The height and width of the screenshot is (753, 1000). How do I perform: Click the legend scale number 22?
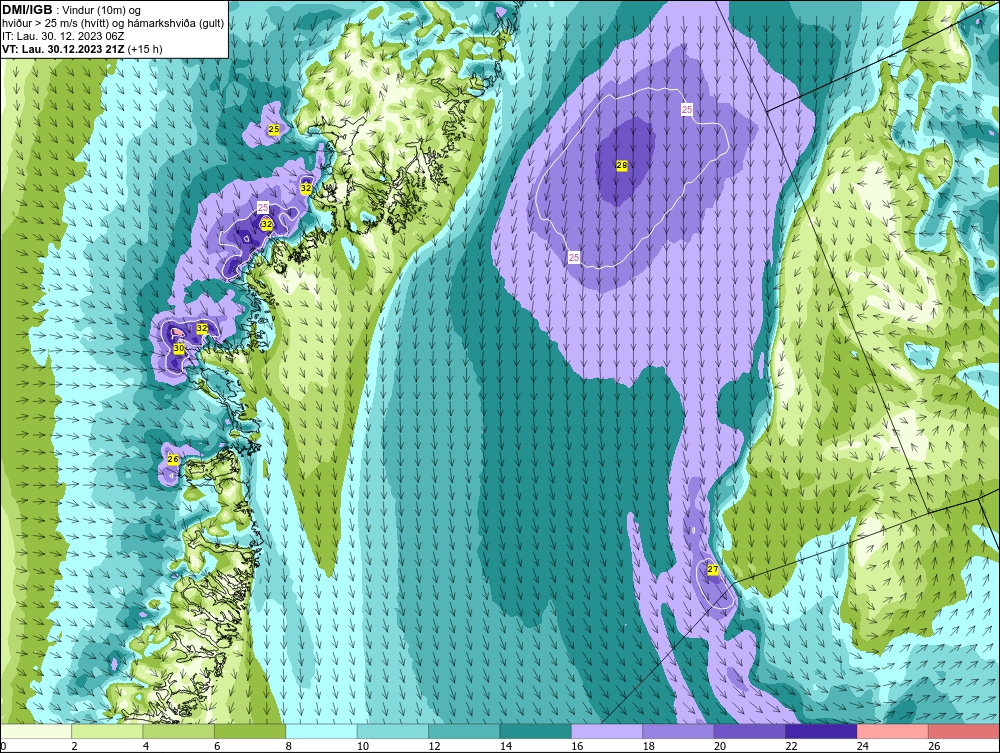(x=791, y=746)
